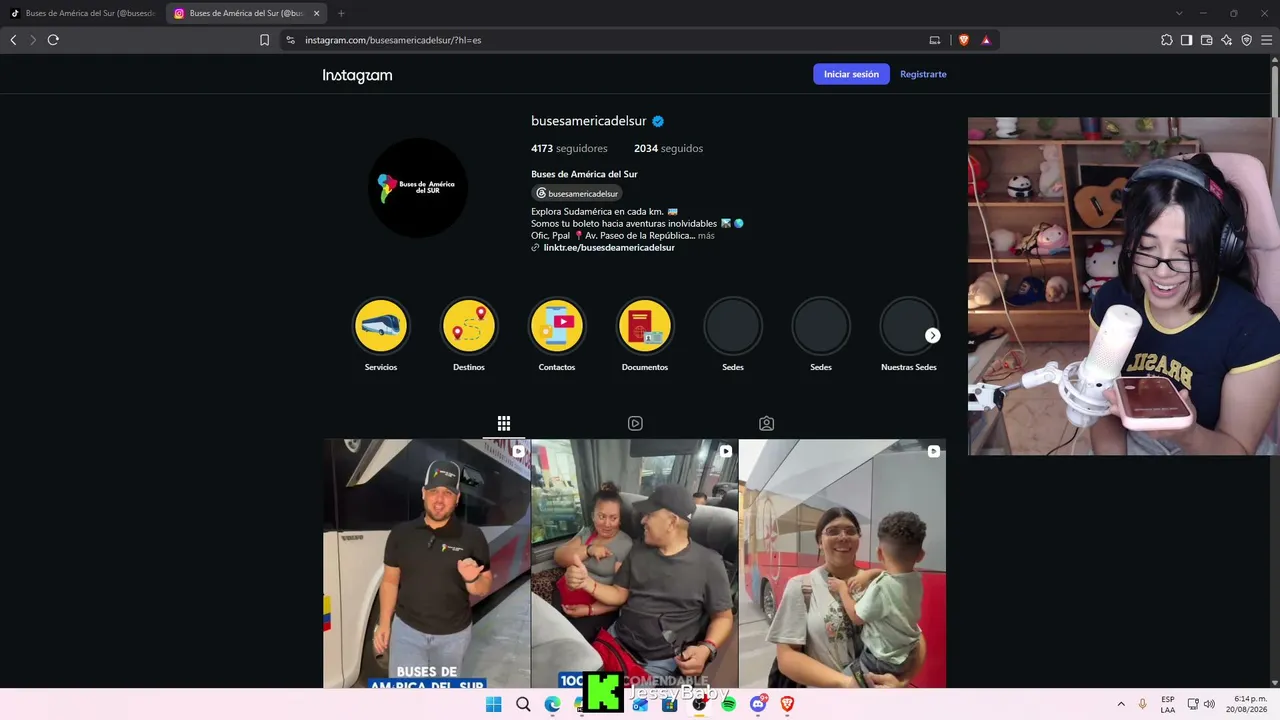Select the posts grid tab

coord(504,423)
